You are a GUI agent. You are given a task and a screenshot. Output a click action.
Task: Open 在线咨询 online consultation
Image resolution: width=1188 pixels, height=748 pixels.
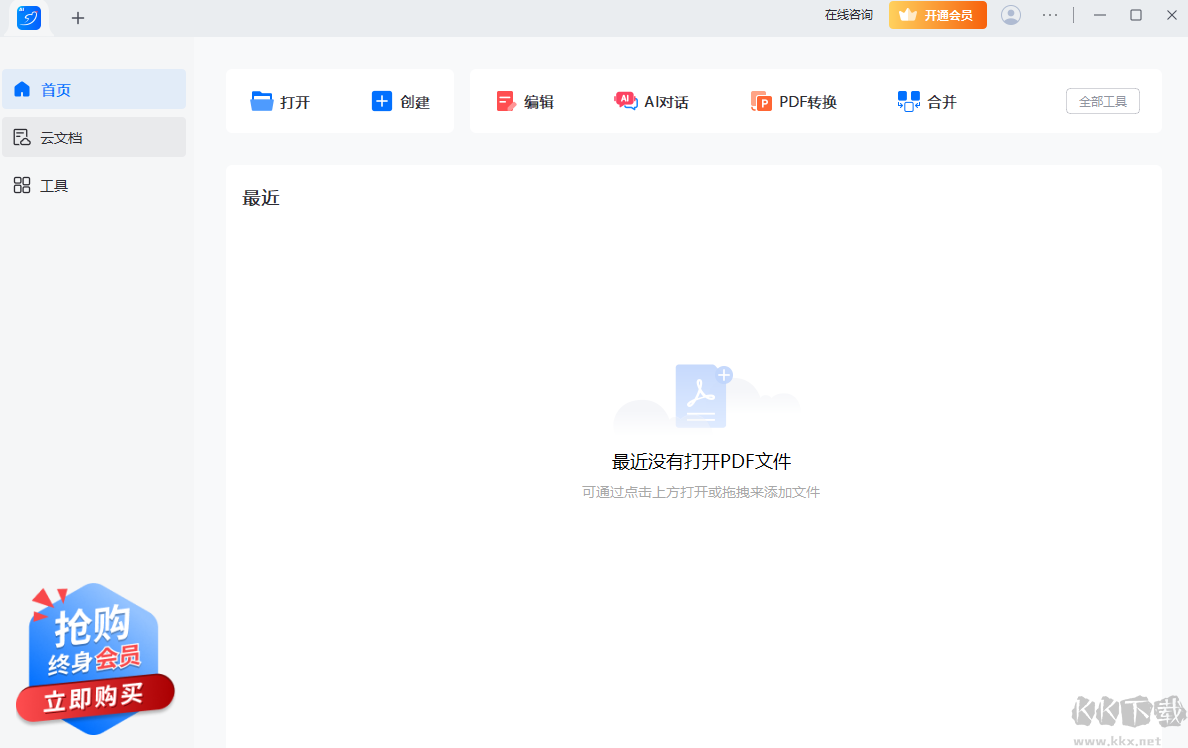[x=848, y=15]
